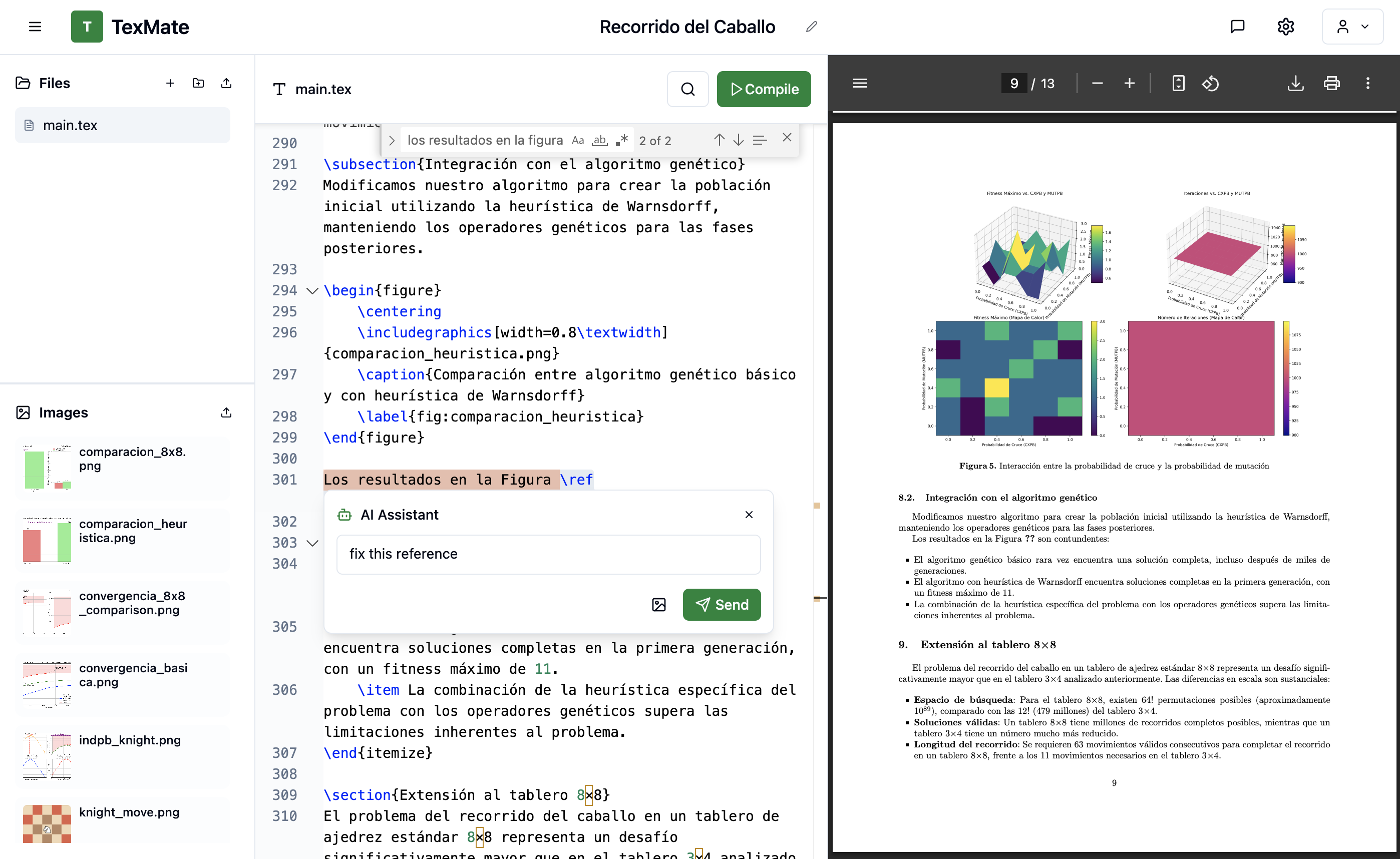
Task: Enable regex mode in the search bar
Action: [x=621, y=140]
